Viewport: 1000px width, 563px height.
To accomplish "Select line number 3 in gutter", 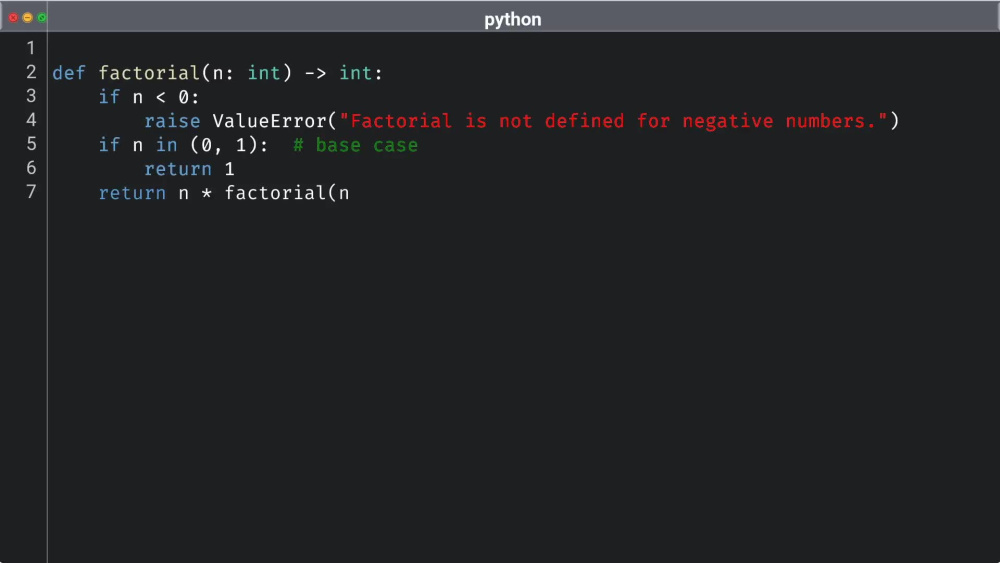I will pos(31,96).
